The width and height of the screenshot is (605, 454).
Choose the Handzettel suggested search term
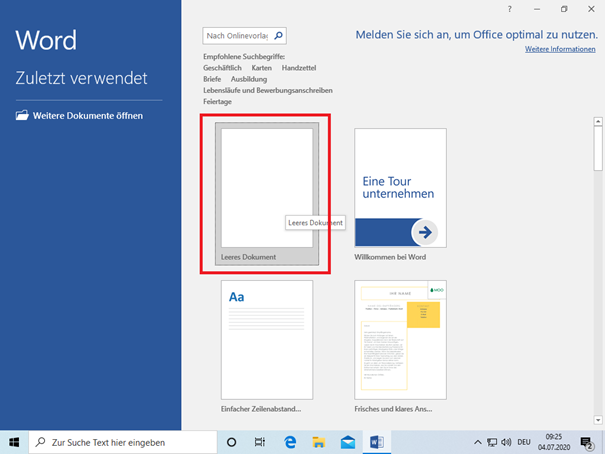coord(298,67)
